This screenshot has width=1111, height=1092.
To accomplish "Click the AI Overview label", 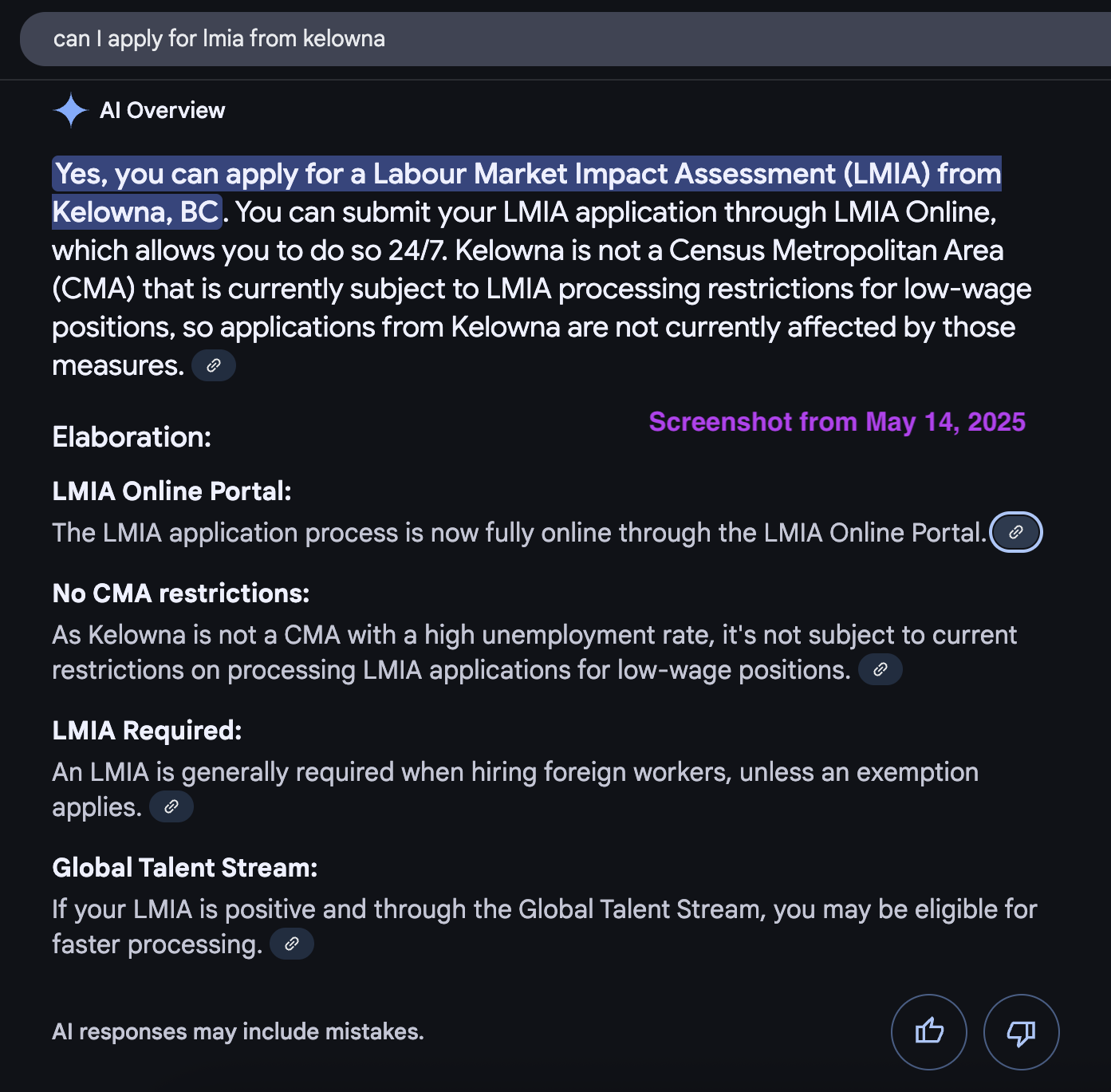I will tap(162, 110).
